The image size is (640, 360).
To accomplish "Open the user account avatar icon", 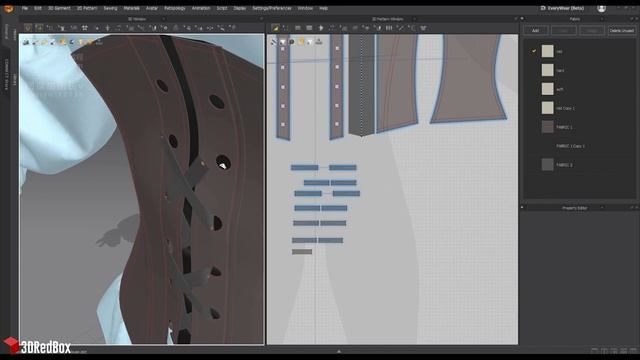I will tap(601, 8).
